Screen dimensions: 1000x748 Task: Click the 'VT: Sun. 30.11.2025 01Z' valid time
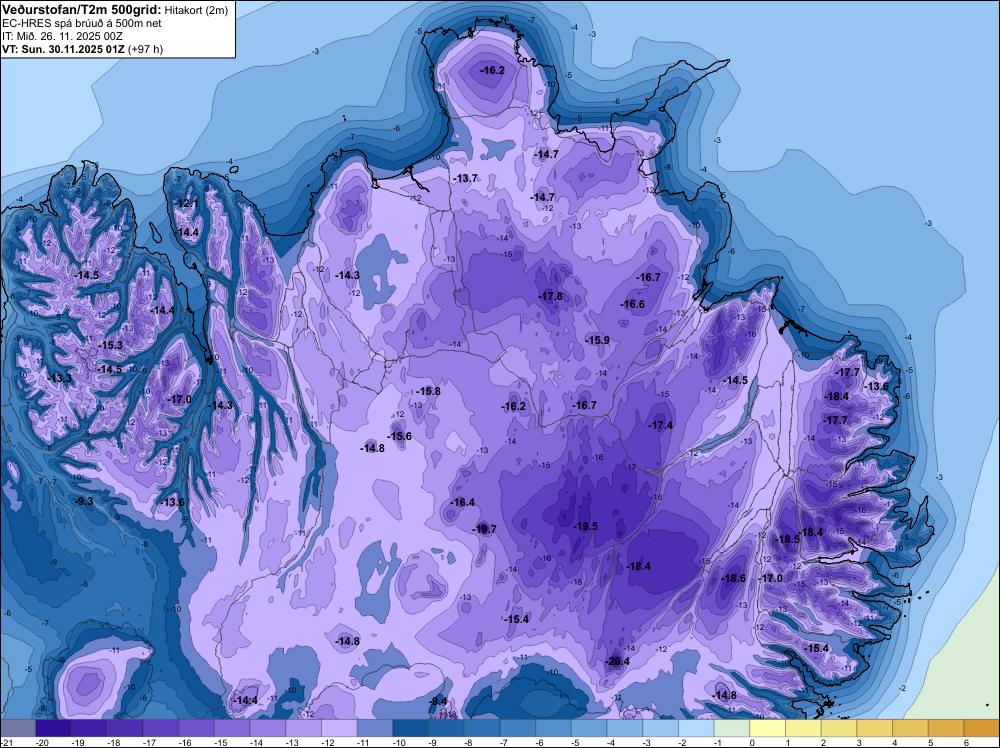64,48
